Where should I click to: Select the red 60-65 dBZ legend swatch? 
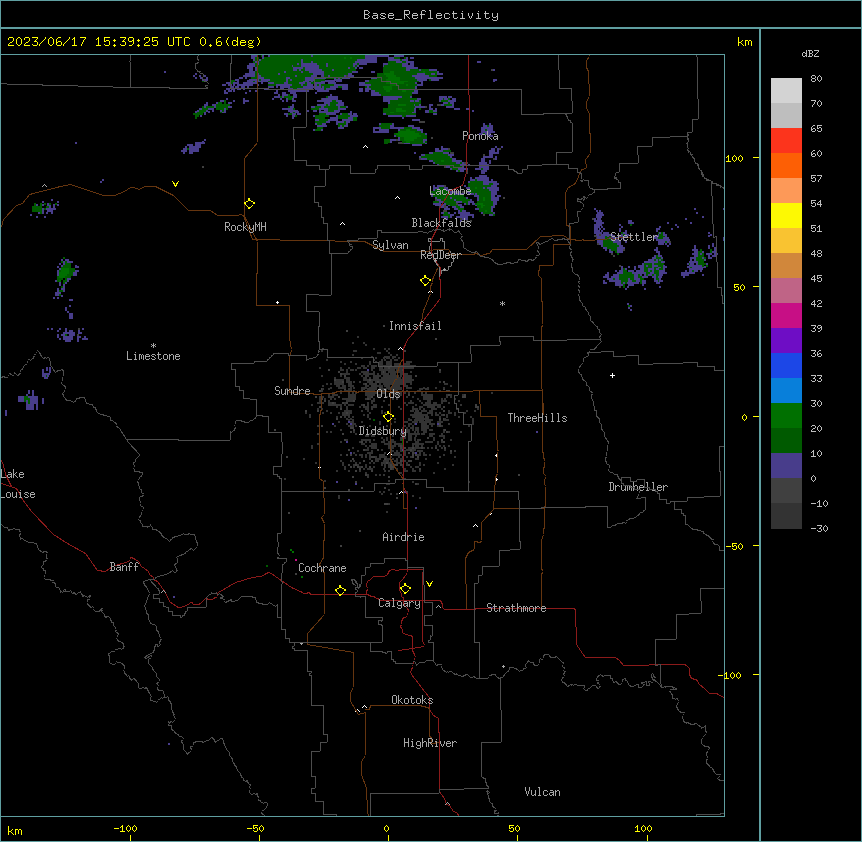pos(786,141)
